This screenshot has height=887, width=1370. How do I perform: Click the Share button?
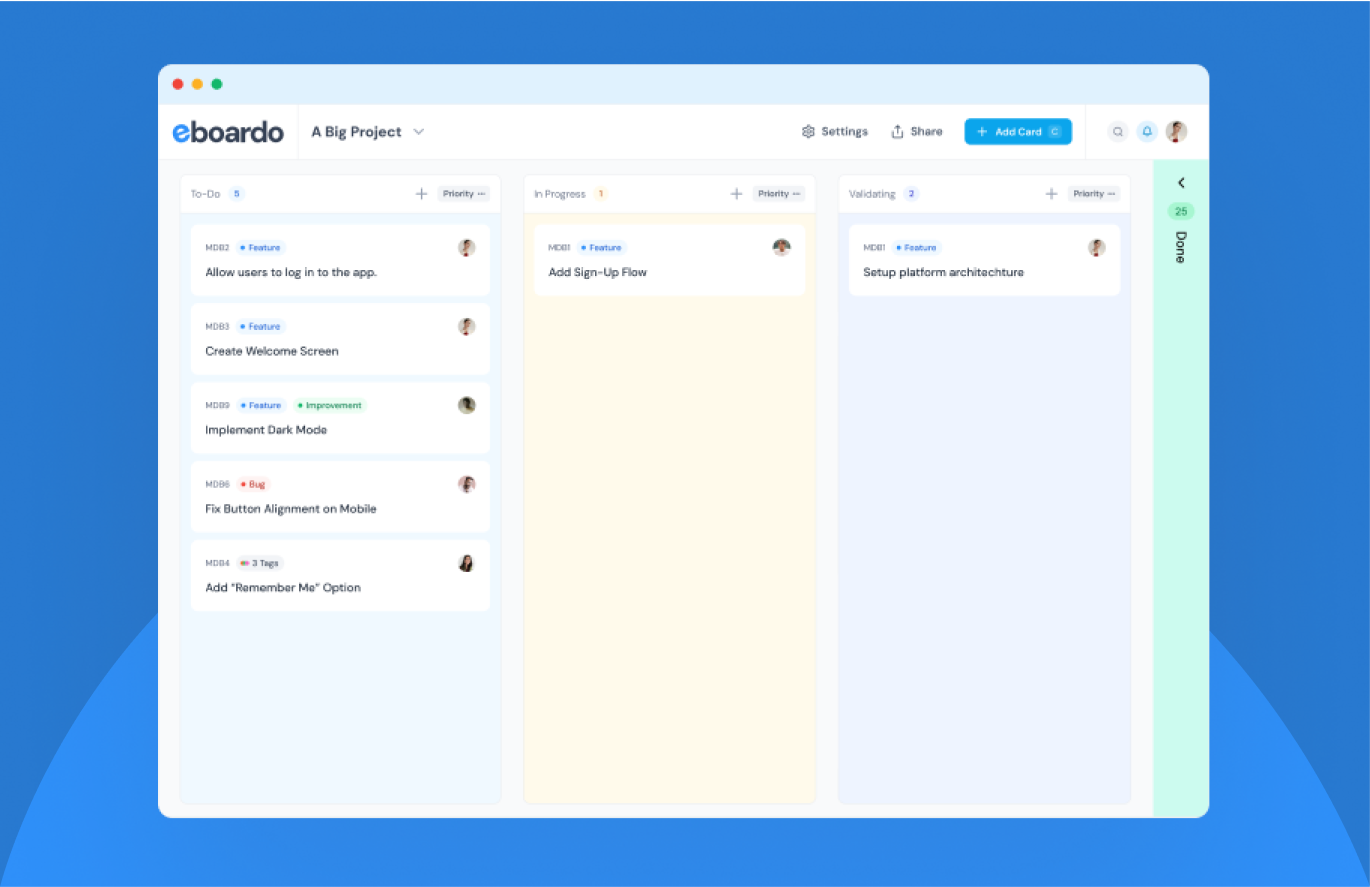click(x=916, y=132)
